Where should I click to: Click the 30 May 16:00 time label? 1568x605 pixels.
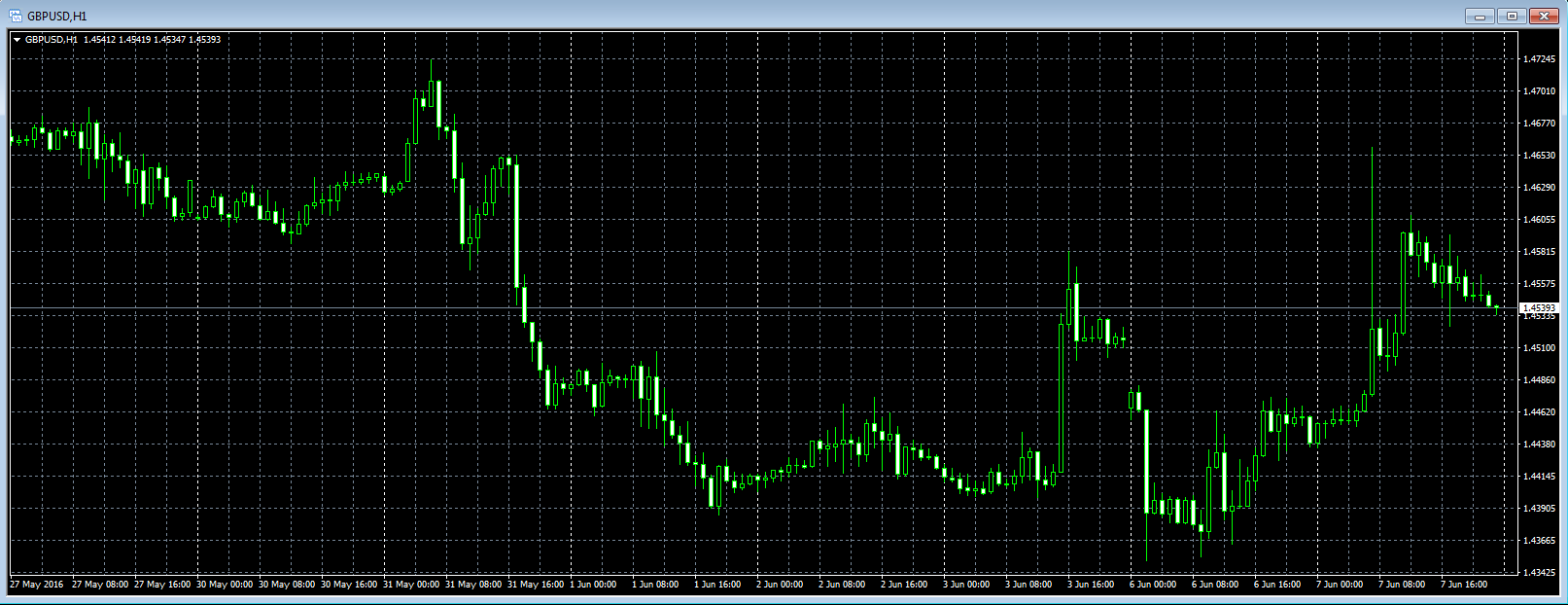coord(349,585)
